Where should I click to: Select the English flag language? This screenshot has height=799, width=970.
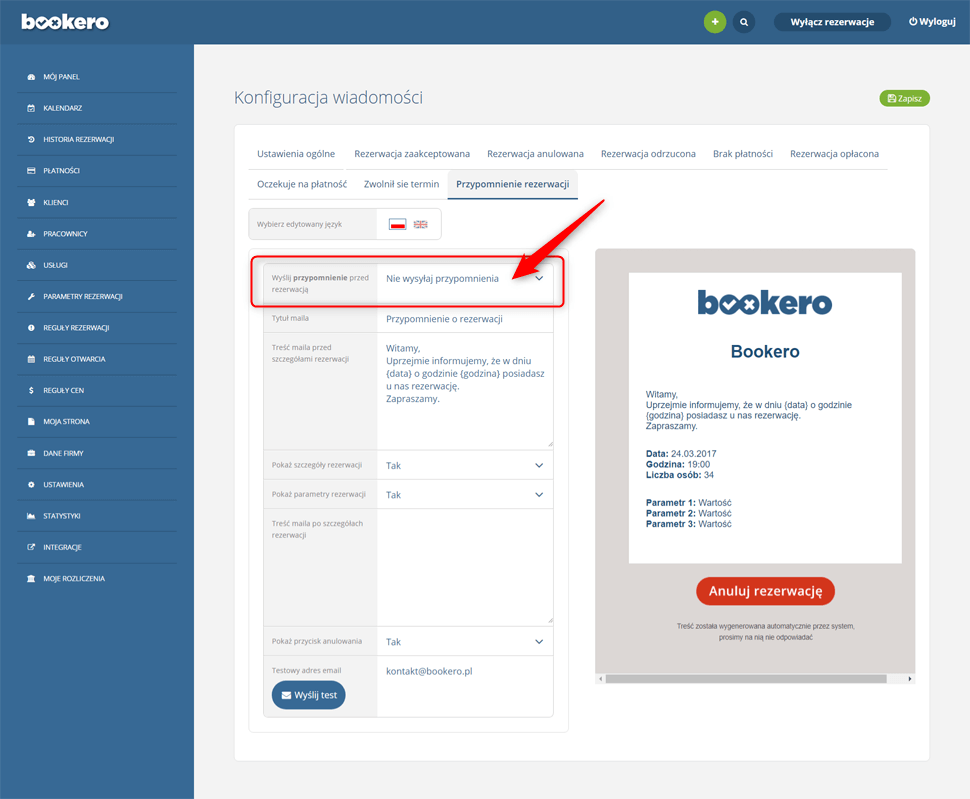click(421, 224)
